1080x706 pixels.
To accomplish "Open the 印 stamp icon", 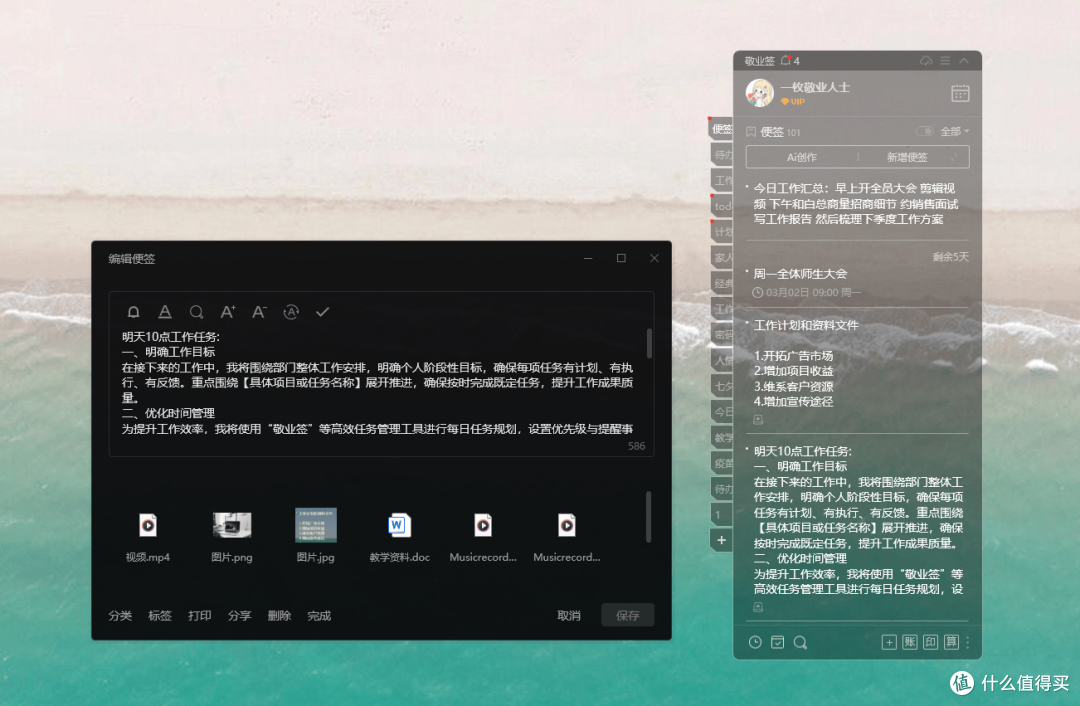I will (931, 642).
